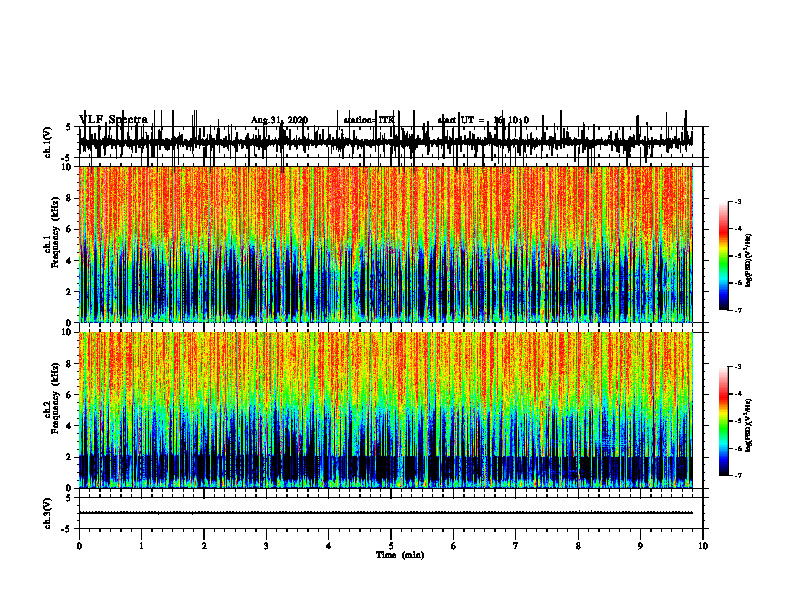Click inside the ch.2 spectrogram plot
The height and width of the screenshot is (612, 792).
(386, 410)
